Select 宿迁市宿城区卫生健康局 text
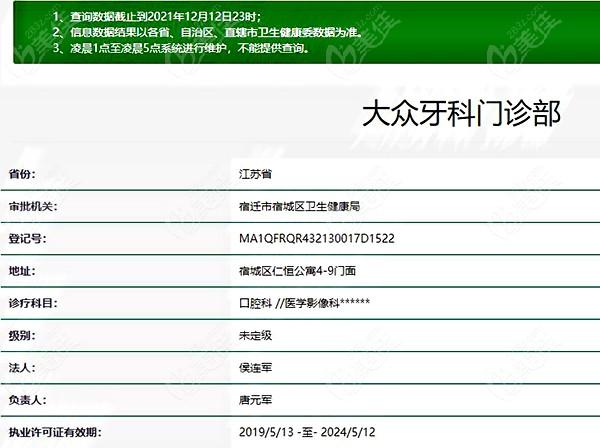The width and height of the screenshot is (600, 448). pyautogui.click(x=299, y=207)
